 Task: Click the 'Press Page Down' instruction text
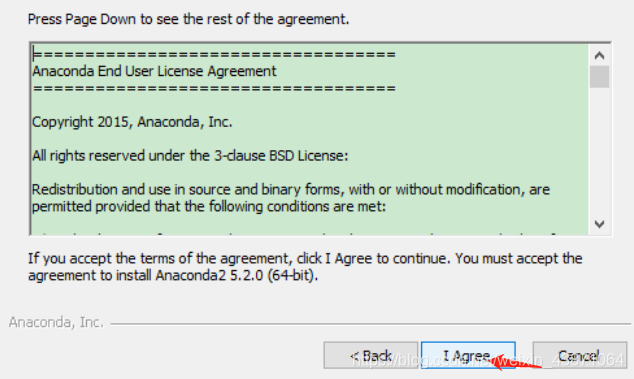(x=188, y=19)
